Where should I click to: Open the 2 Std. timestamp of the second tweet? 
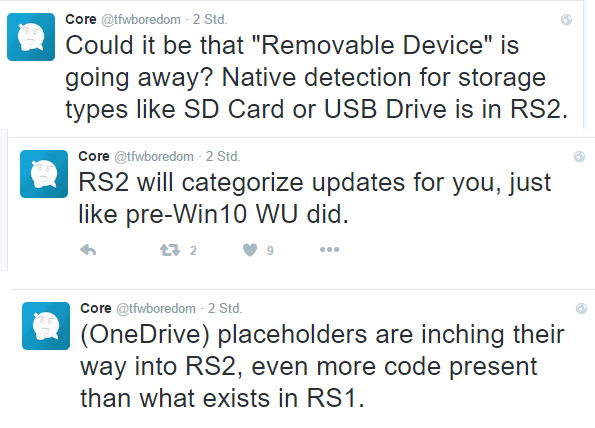pos(223,156)
